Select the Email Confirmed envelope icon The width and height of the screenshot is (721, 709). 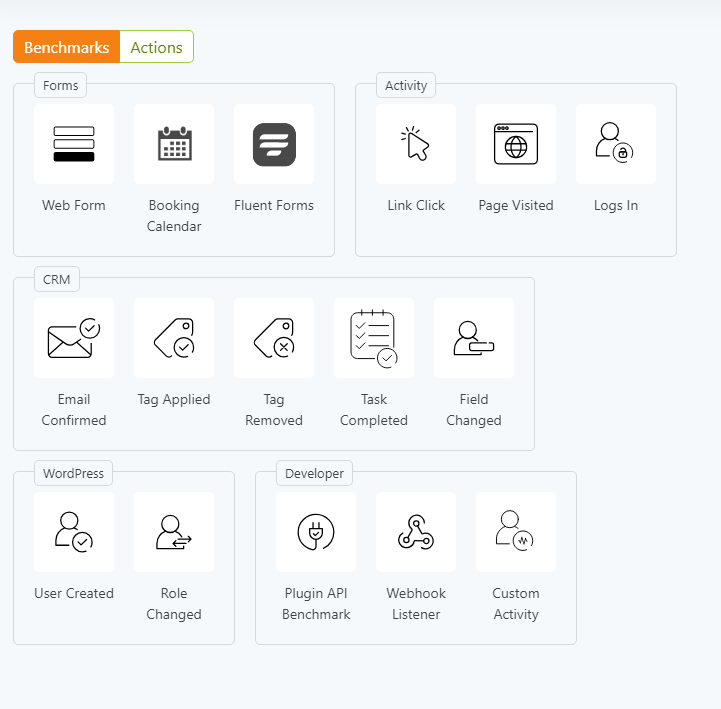[74, 338]
